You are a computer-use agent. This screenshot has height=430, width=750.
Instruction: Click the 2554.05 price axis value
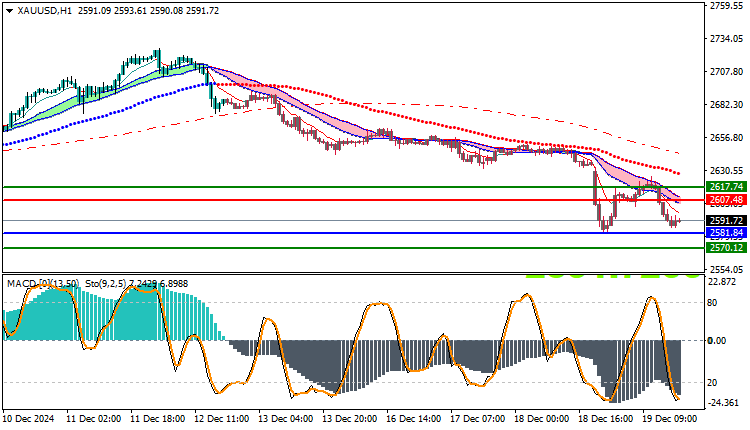pyautogui.click(x=727, y=269)
